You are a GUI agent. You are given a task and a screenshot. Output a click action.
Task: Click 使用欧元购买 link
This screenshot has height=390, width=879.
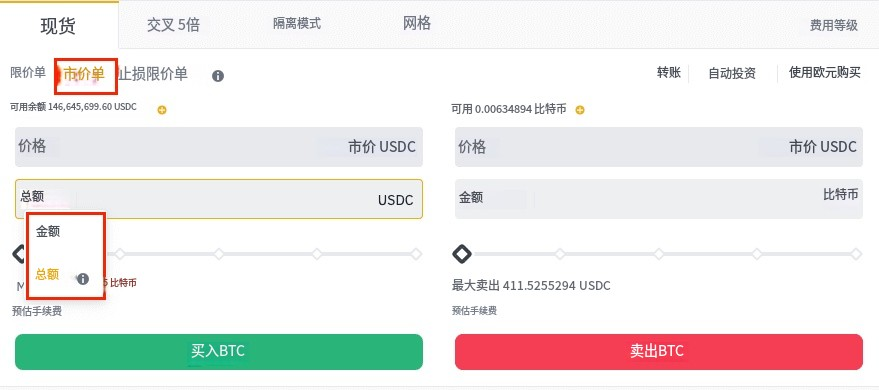tap(825, 72)
